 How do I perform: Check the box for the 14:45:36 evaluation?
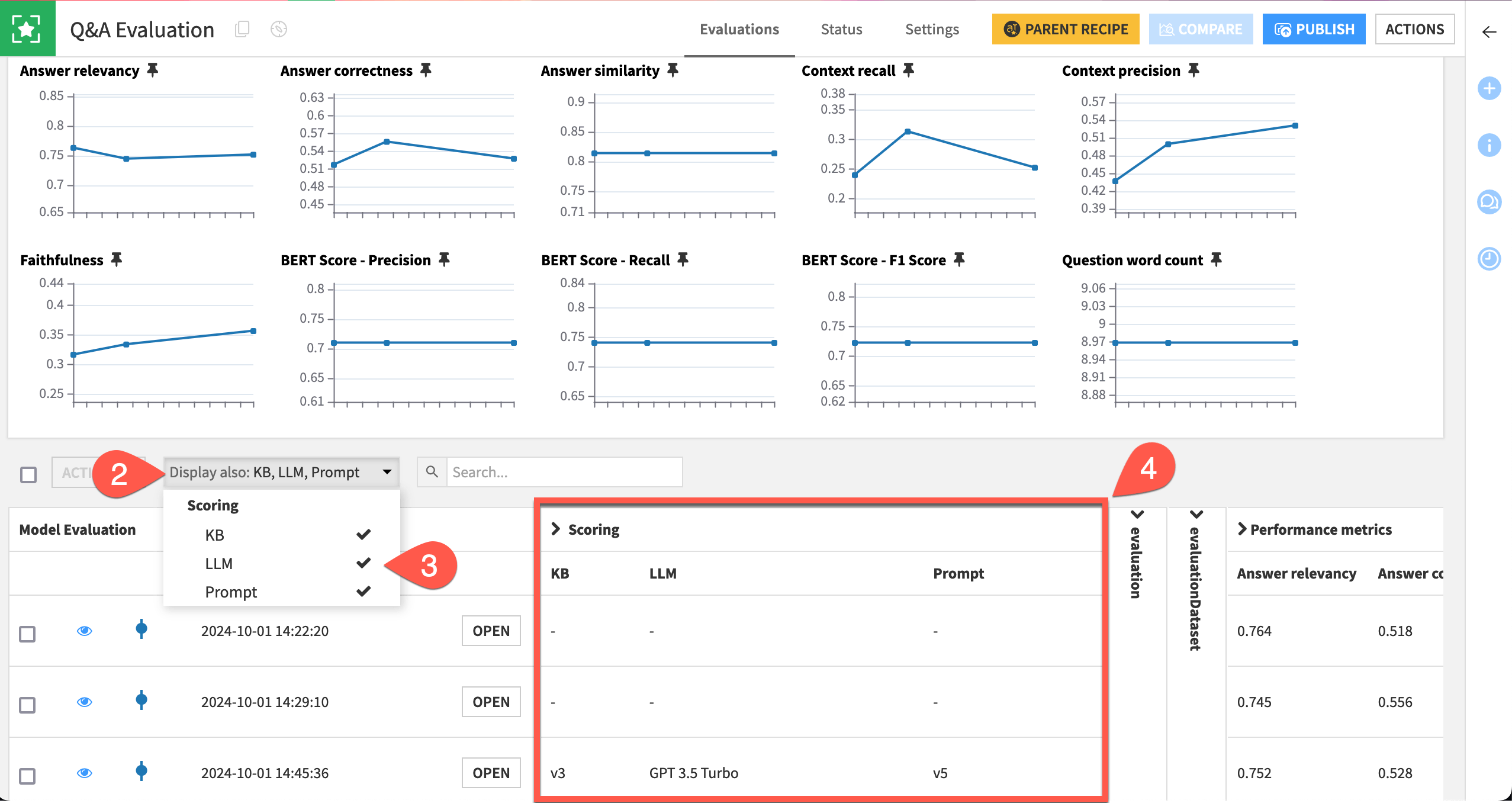point(27,776)
